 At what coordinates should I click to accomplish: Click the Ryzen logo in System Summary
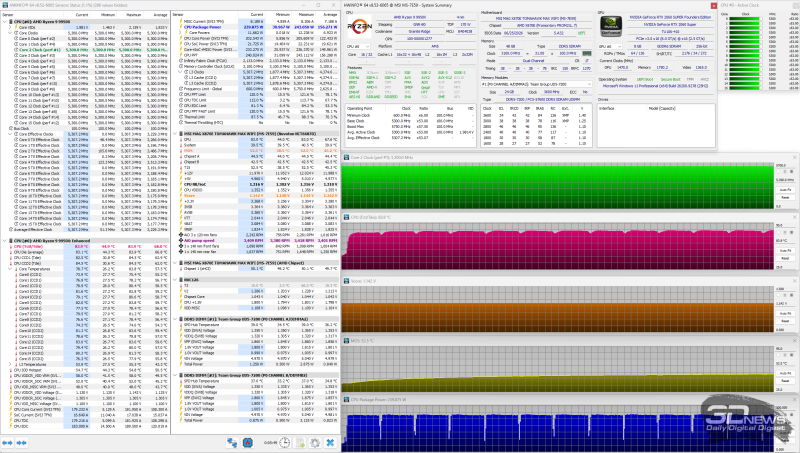360,27
